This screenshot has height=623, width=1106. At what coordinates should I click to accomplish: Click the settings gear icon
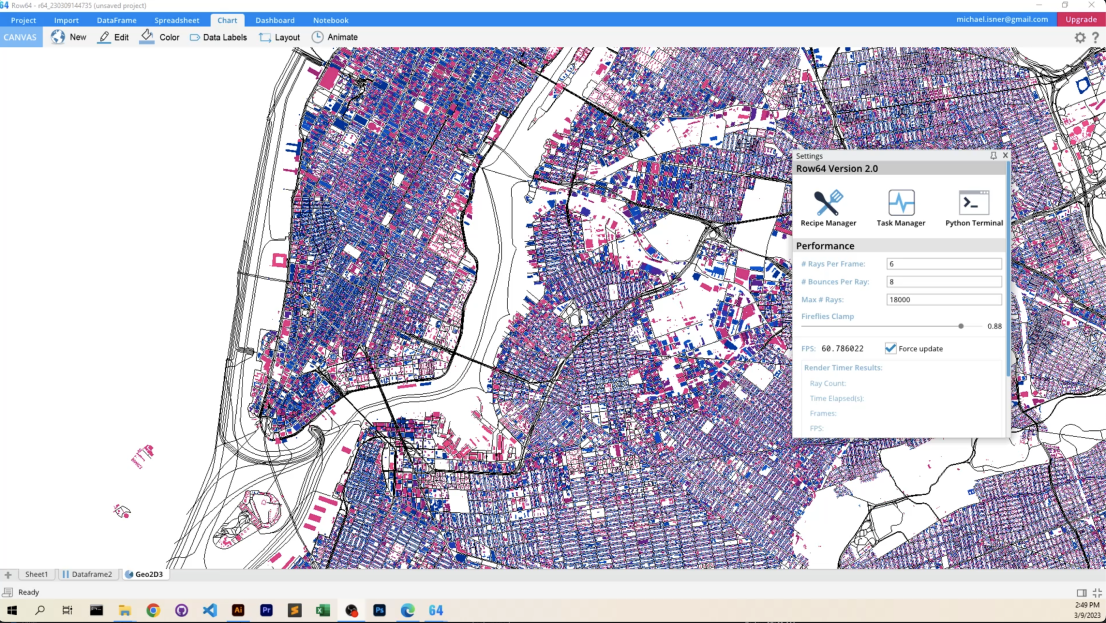point(1080,38)
